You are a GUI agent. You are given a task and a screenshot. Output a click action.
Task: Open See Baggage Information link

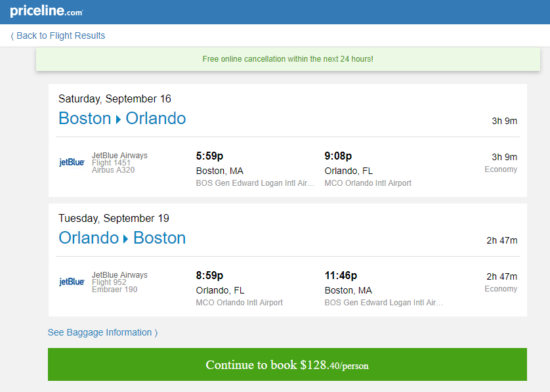pos(102,332)
